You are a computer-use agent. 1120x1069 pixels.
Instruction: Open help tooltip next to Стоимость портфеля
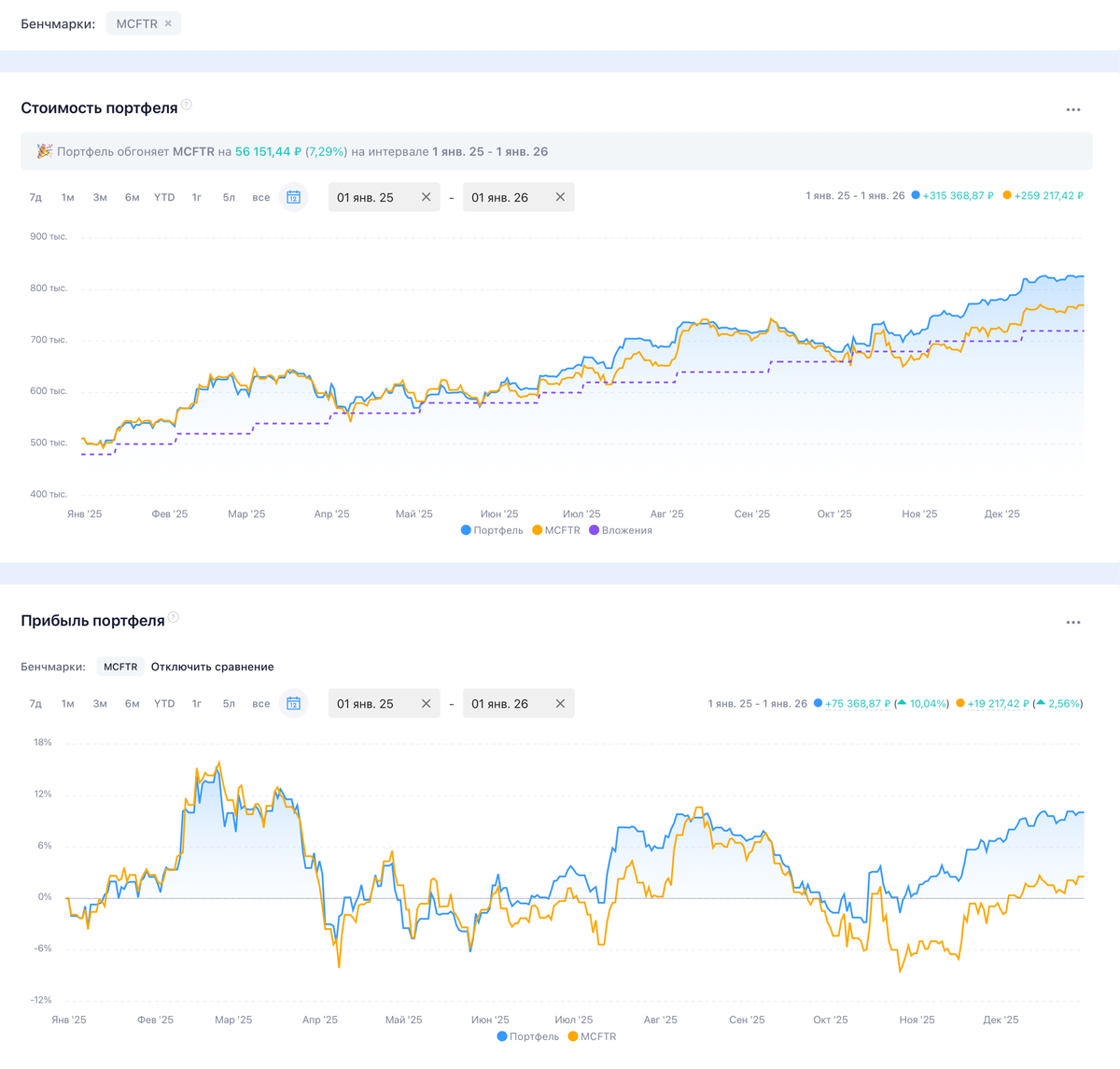point(187,105)
